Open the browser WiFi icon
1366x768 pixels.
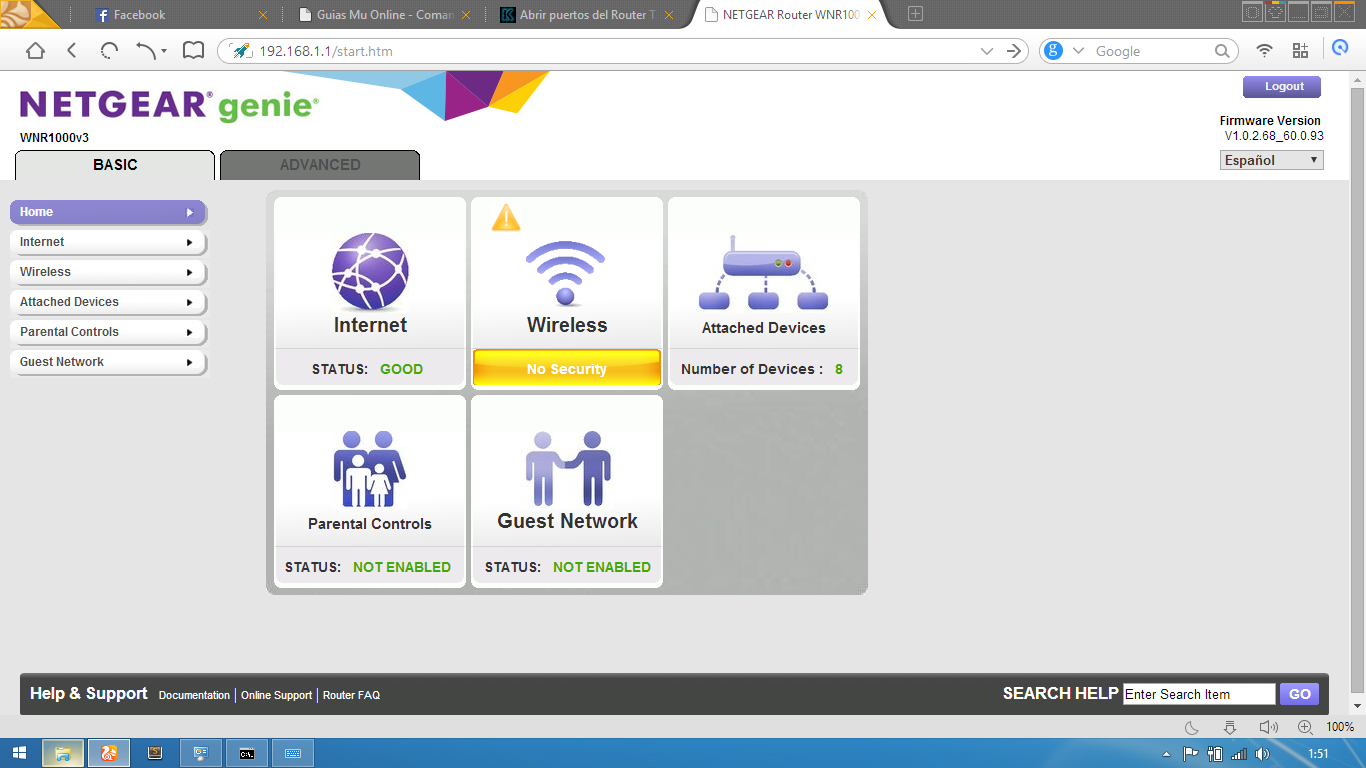[x=1264, y=51]
